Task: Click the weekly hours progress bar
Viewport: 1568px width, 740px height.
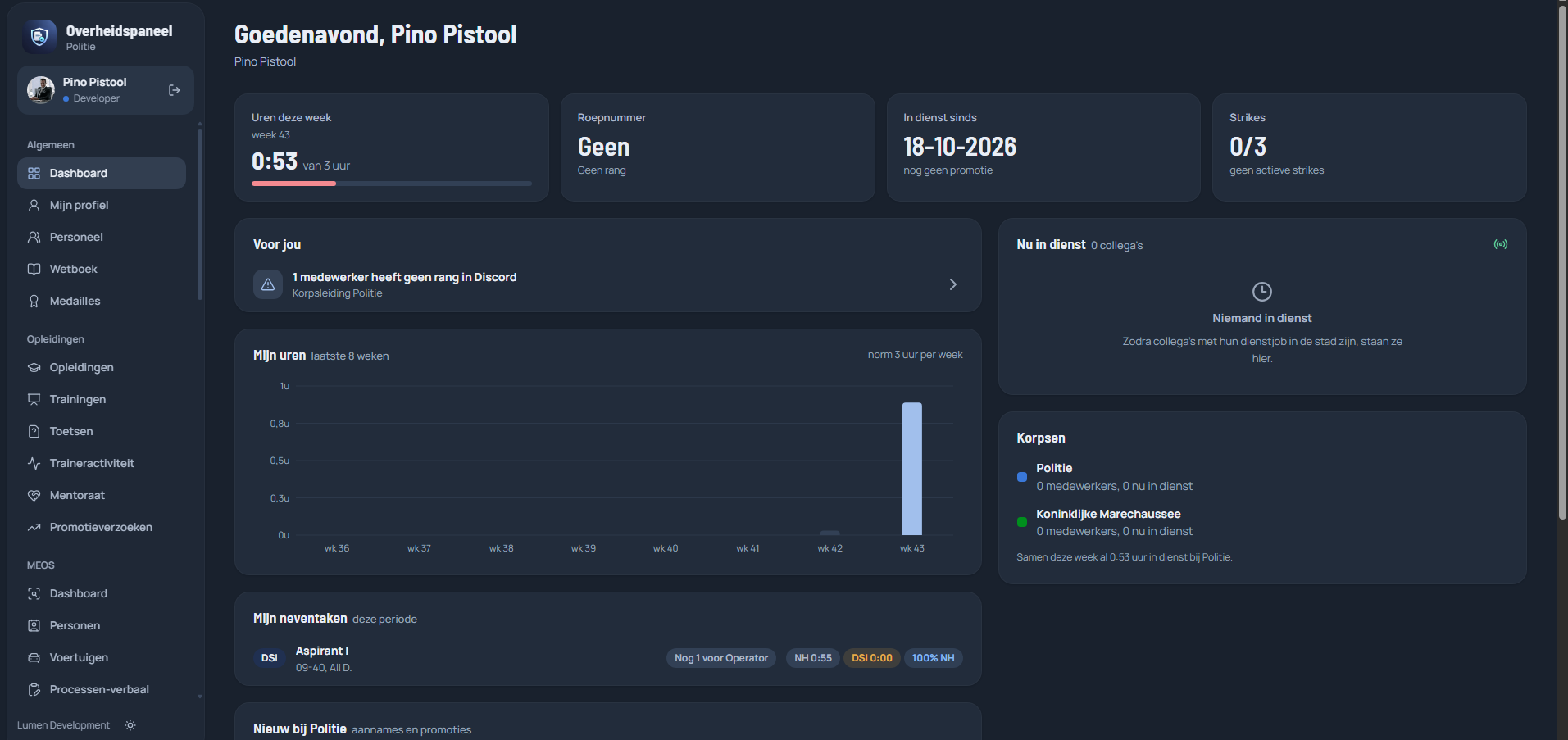Action: coord(392,184)
